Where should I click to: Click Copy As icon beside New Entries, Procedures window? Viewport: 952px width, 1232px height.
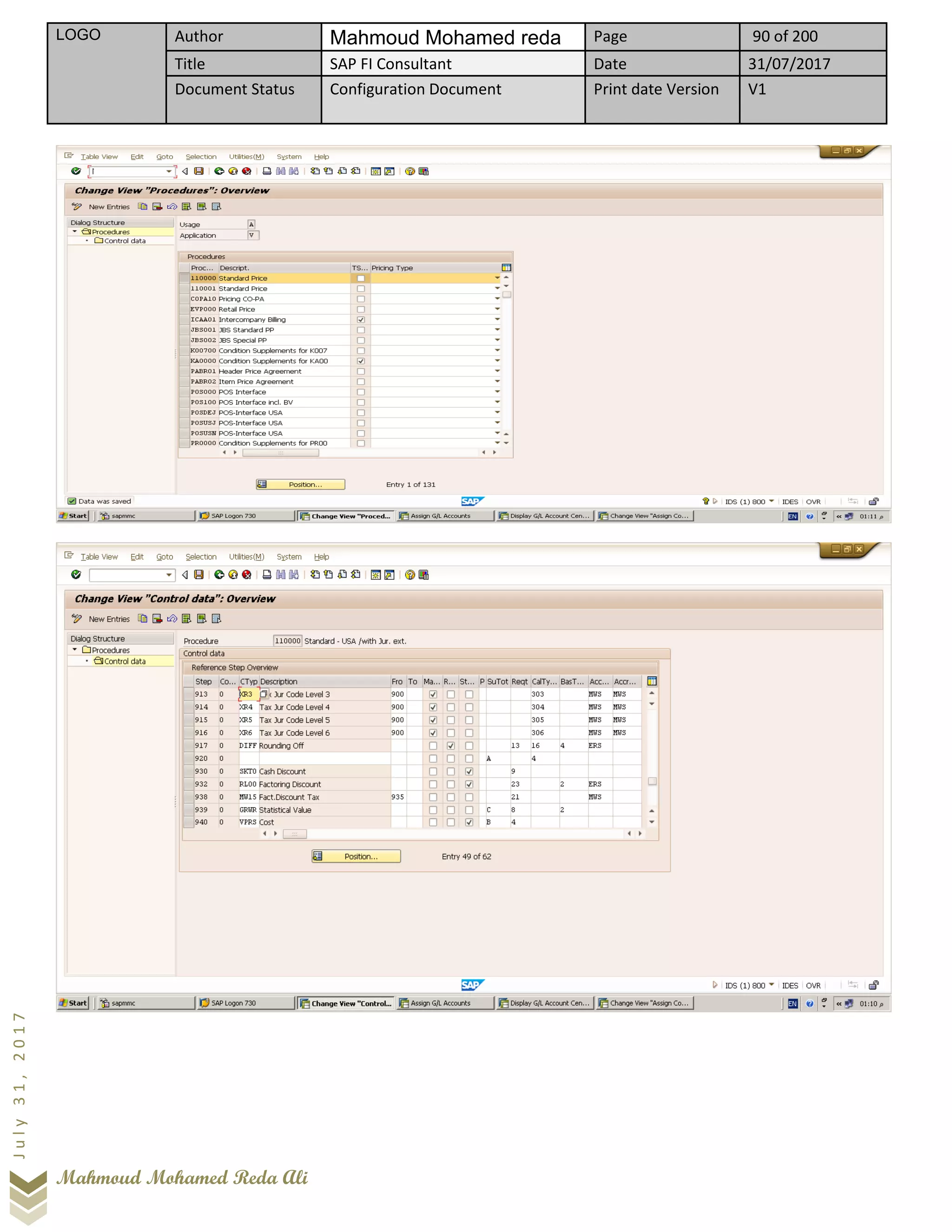click(x=143, y=206)
